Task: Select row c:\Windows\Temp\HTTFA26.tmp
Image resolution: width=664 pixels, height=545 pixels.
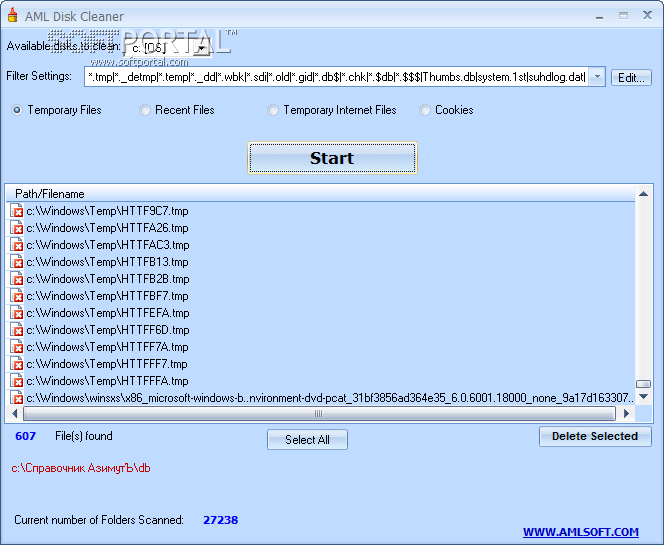Action: click(x=321, y=227)
